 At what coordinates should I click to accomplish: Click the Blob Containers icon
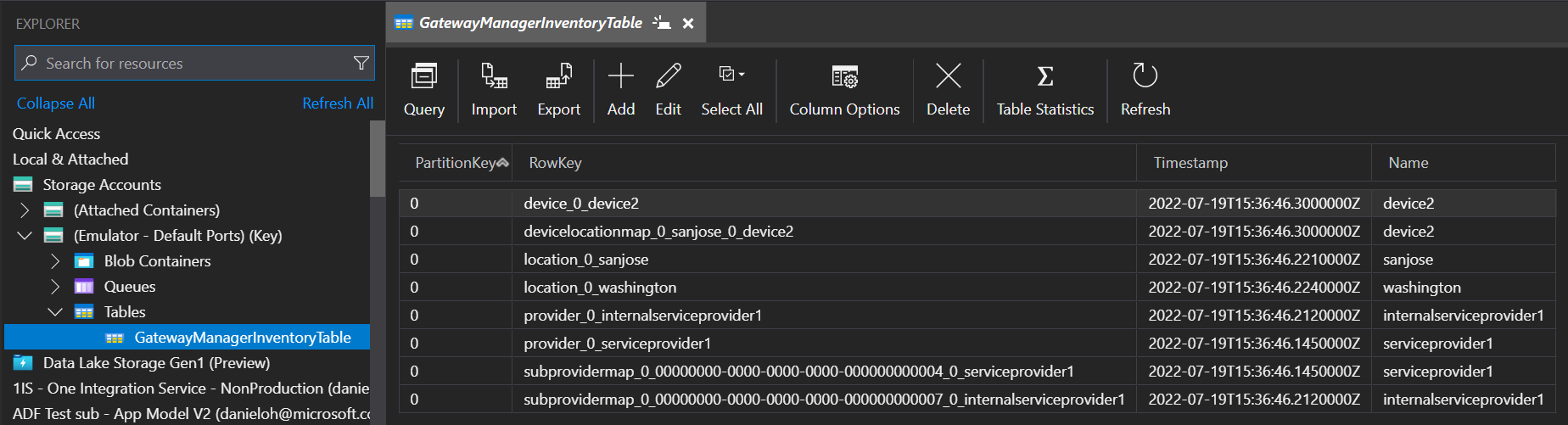click(x=84, y=261)
